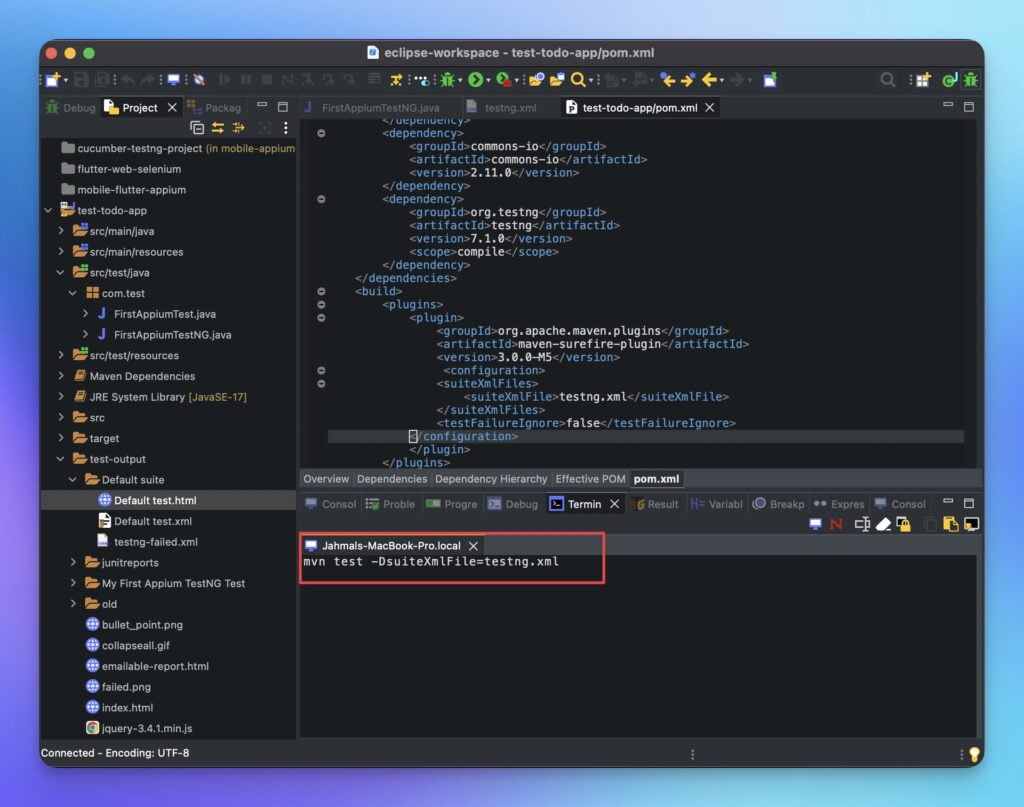The width and height of the screenshot is (1024, 807).
Task: Click the Pin Editor icon in toolbar
Action: [770, 80]
